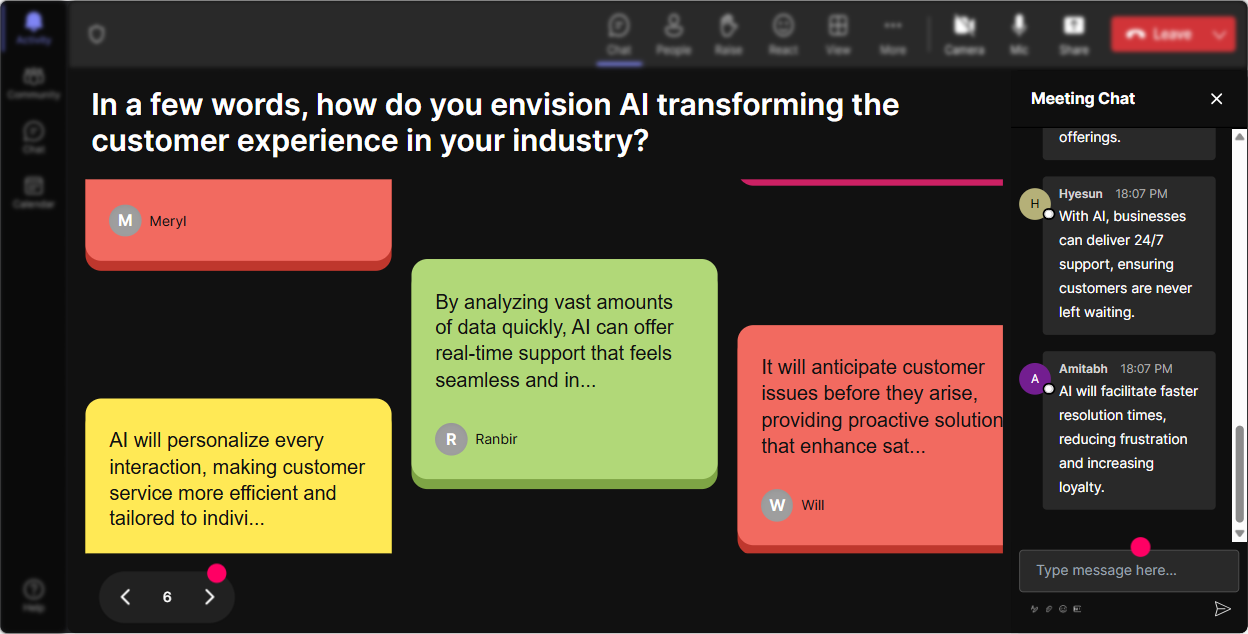Click Will's avatar on the red card

point(777,505)
